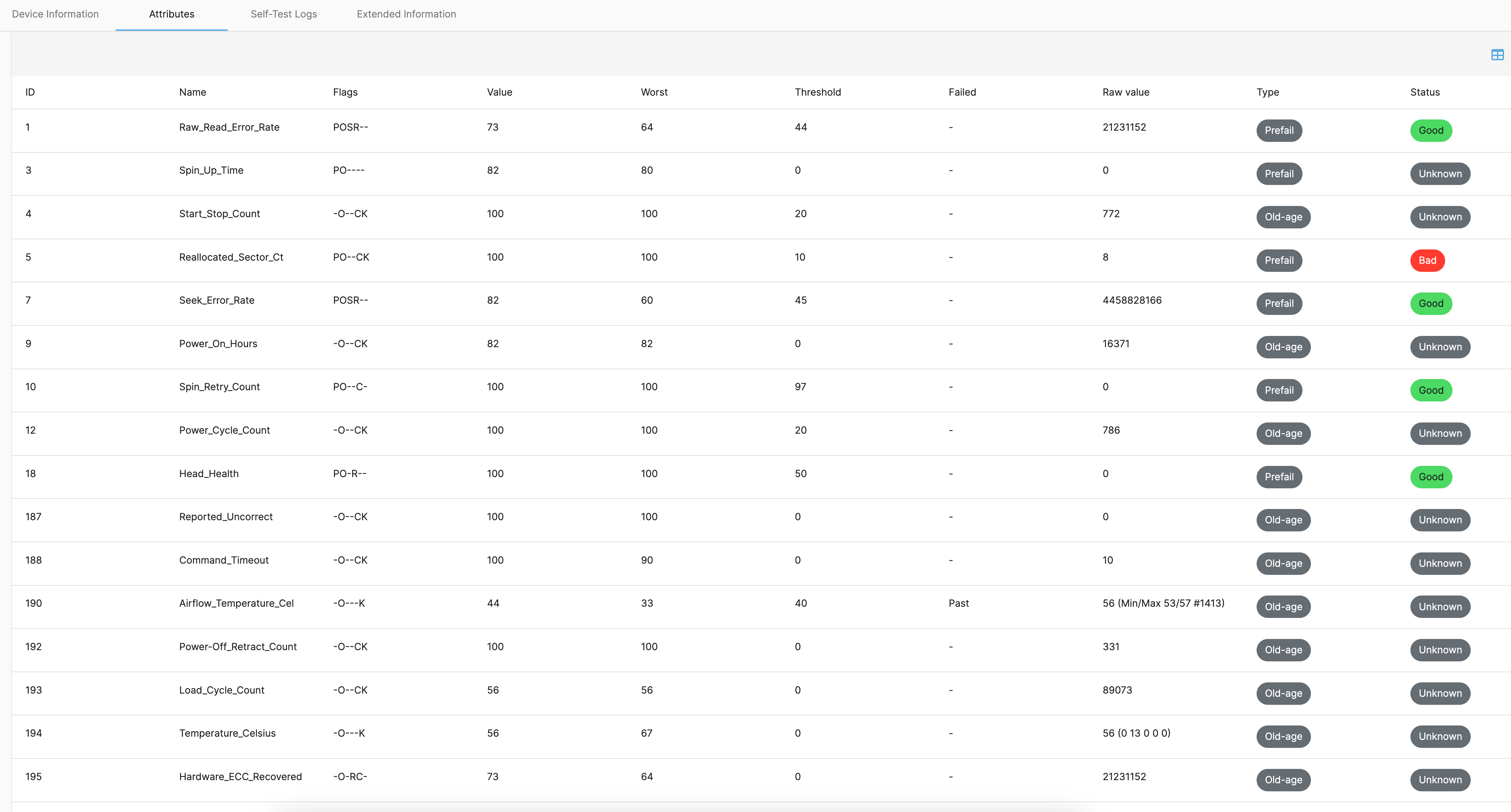
Task: Click the Good badge in Head_Health row
Action: pos(1431,477)
